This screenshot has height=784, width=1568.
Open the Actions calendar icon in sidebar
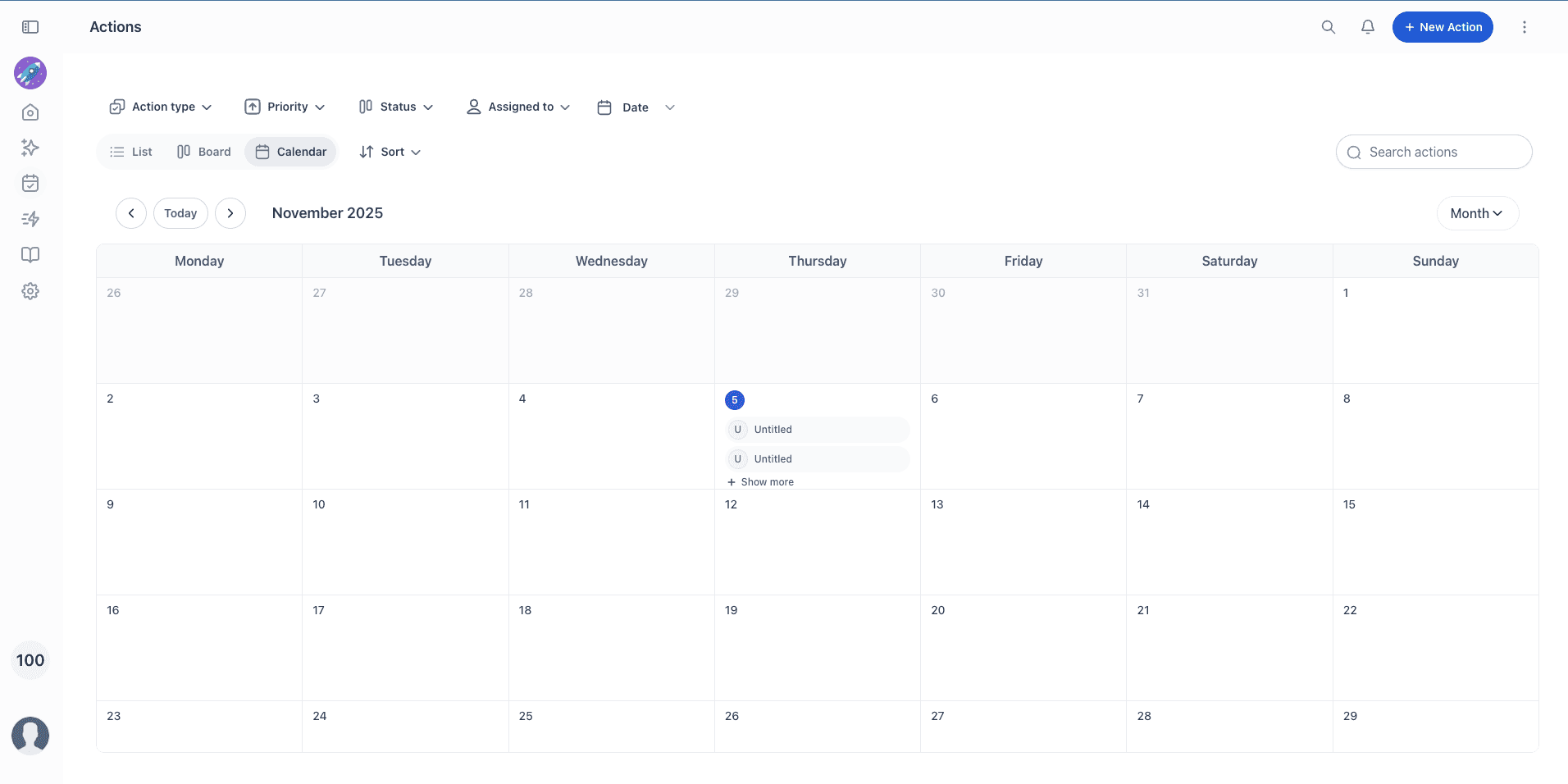click(30, 184)
